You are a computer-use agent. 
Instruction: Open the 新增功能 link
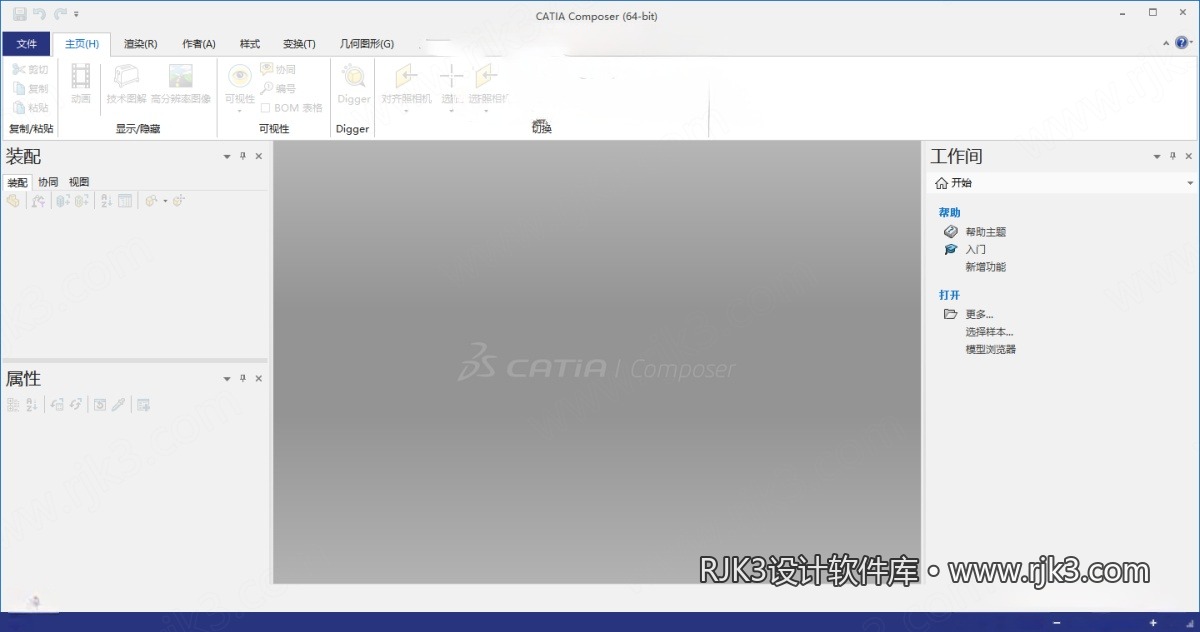985,268
